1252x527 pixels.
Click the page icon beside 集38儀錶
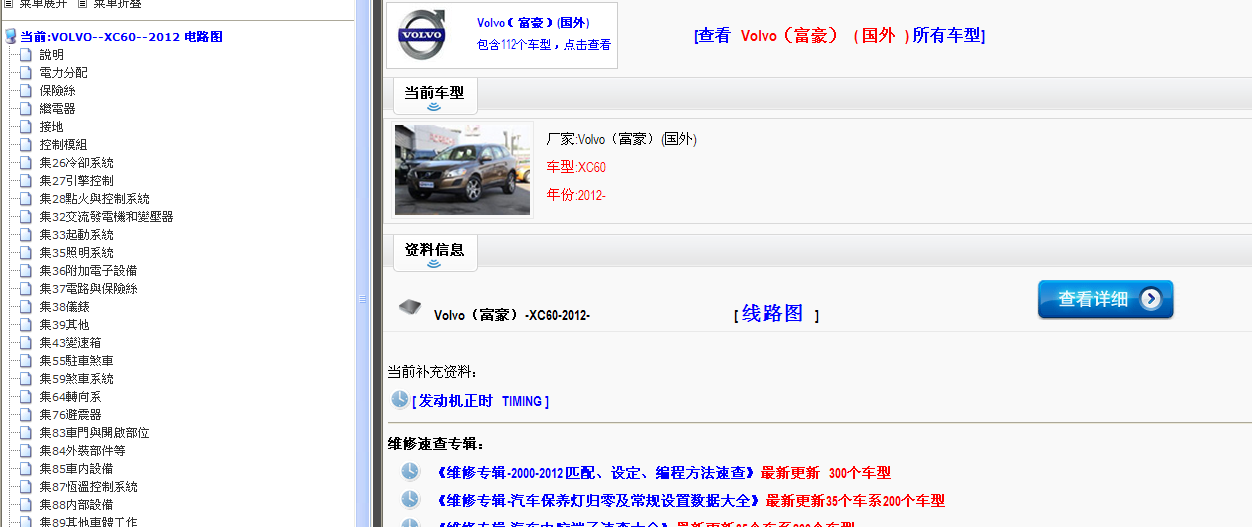(26, 307)
